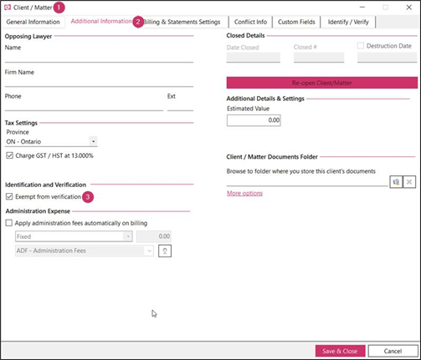Click the administration fee amount 0.00 field
The image size is (421, 360).
tap(154, 236)
